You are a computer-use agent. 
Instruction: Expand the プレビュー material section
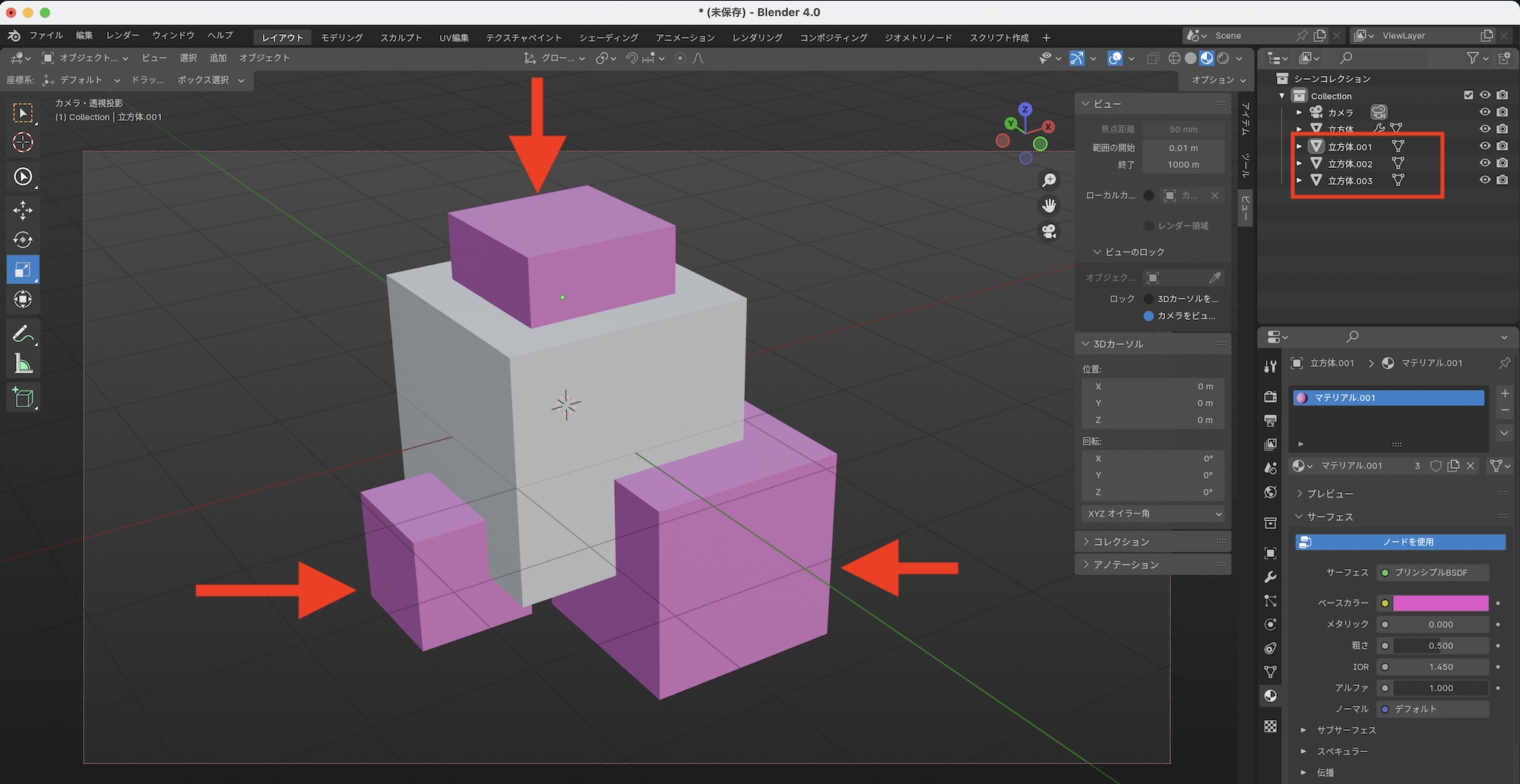coord(1329,494)
